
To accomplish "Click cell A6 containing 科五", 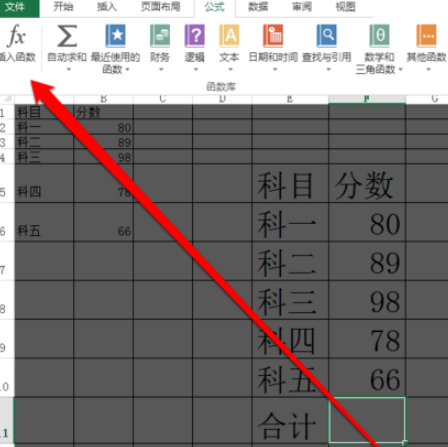I will (x=44, y=222).
